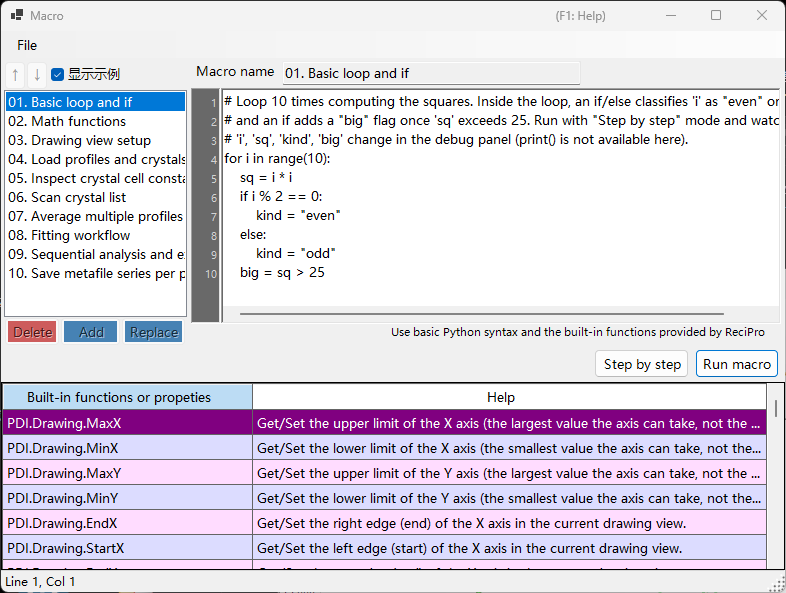The height and width of the screenshot is (593, 786).
Task: Click the Run macro button
Action: click(737, 364)
